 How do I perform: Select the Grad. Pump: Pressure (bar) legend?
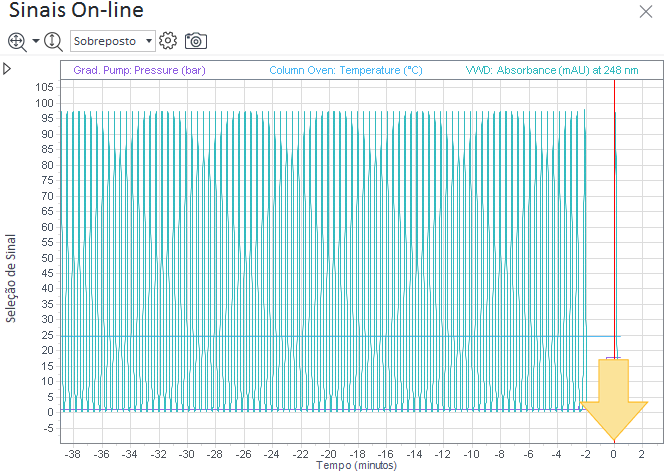pos(139,70)
